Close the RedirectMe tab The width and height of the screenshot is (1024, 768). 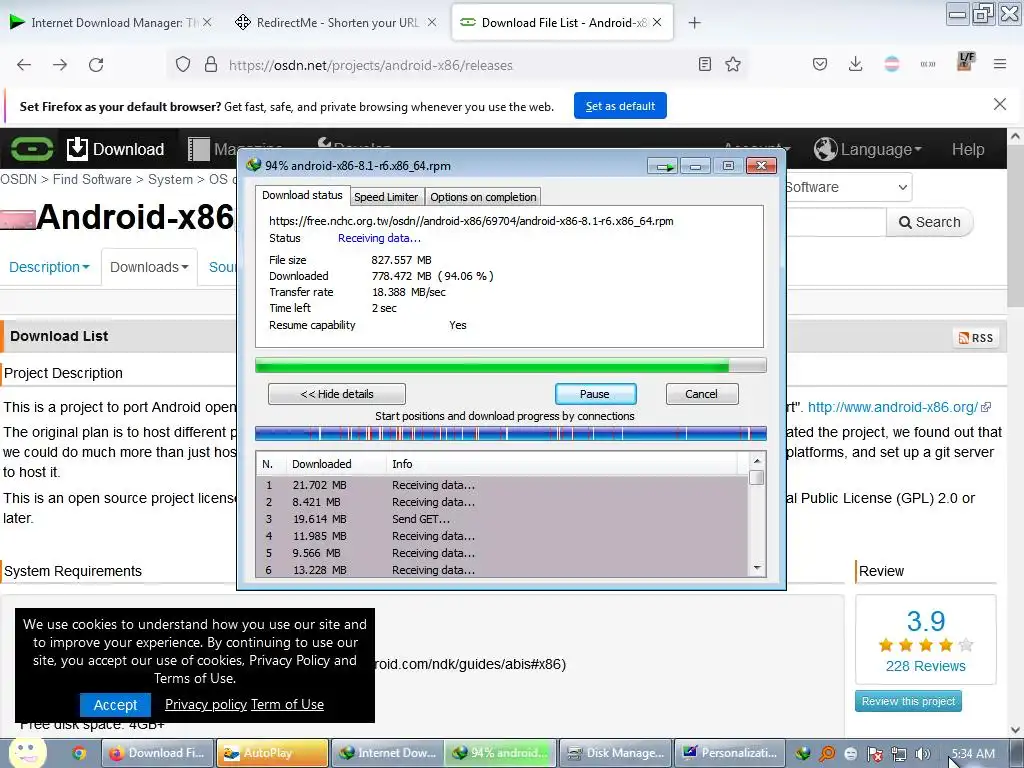pos(432,22)
